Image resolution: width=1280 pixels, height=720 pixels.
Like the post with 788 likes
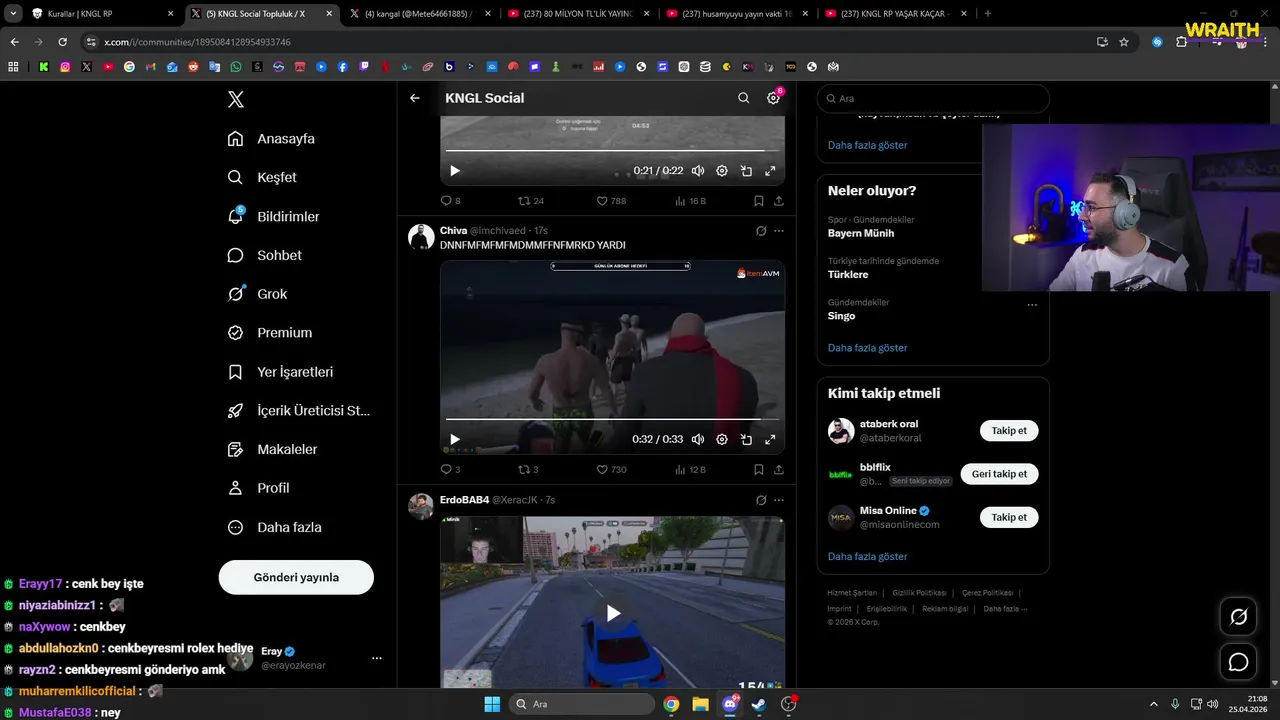pos(611,201)
